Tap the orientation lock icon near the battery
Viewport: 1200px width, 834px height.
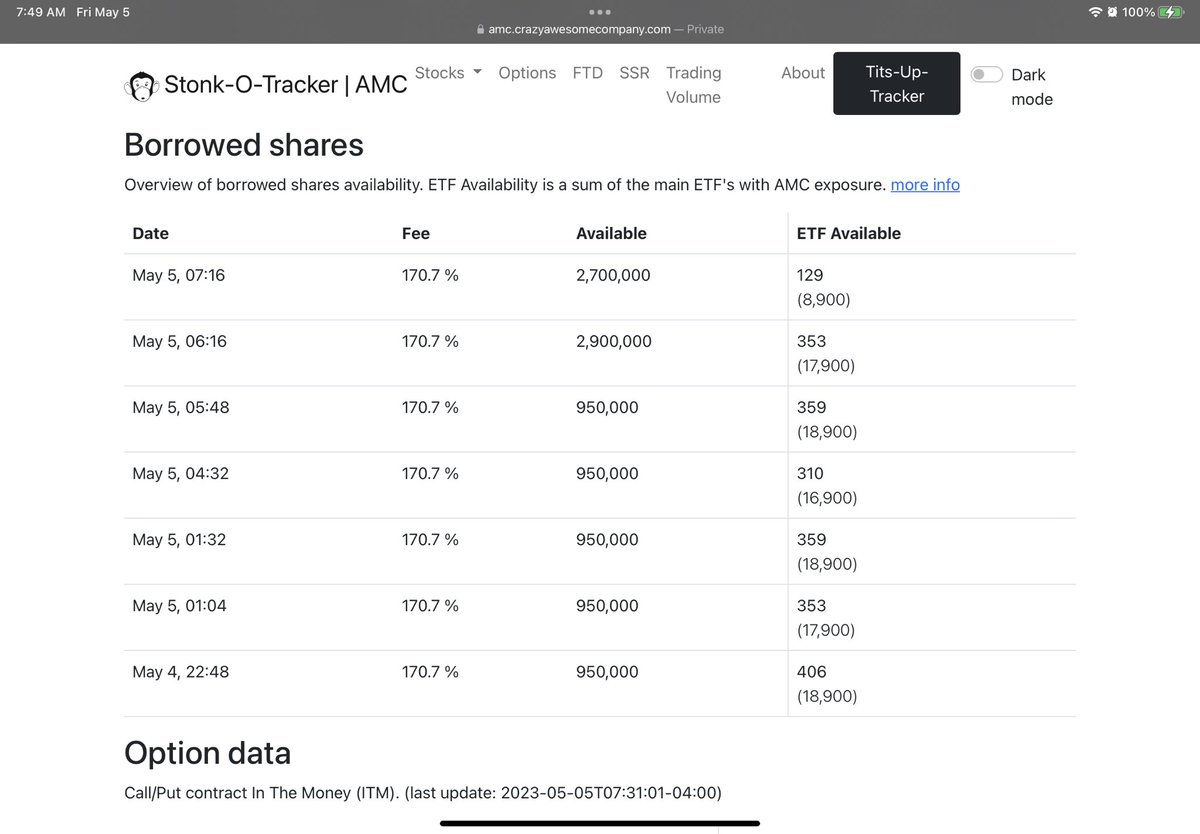[1111, 11]
